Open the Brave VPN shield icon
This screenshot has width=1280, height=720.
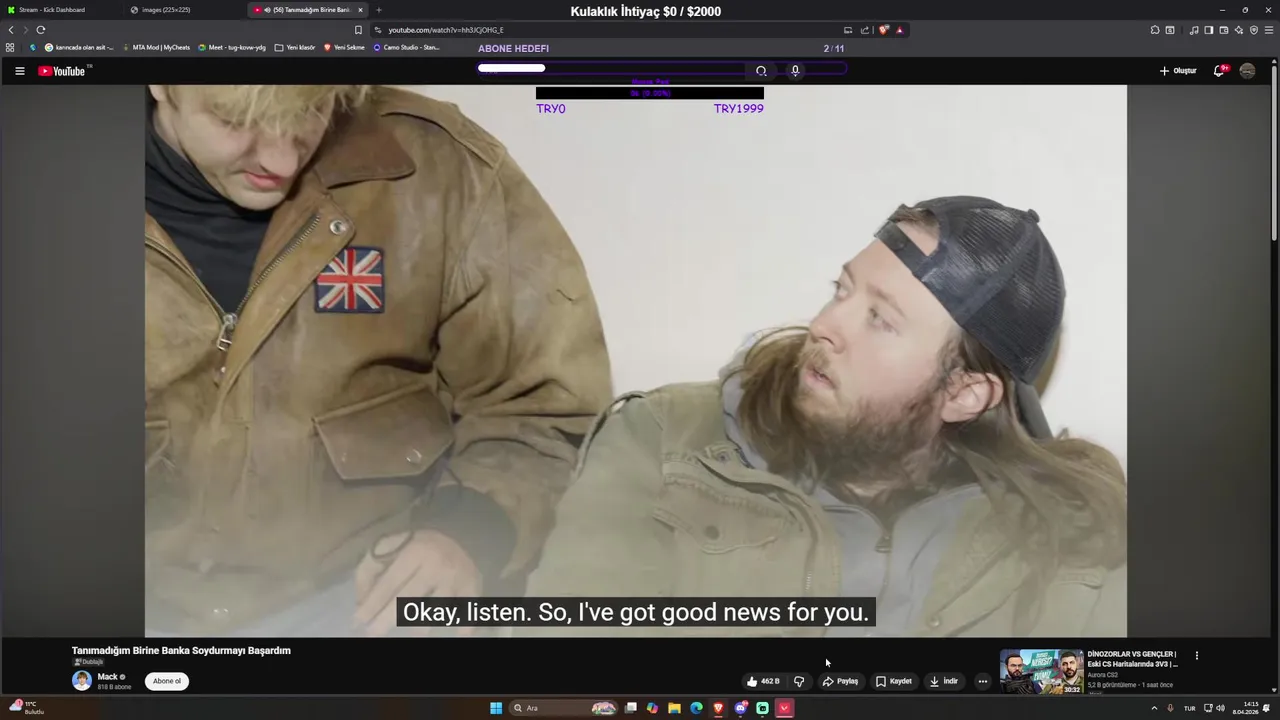pyautogui.click(x=1254, y=30)
